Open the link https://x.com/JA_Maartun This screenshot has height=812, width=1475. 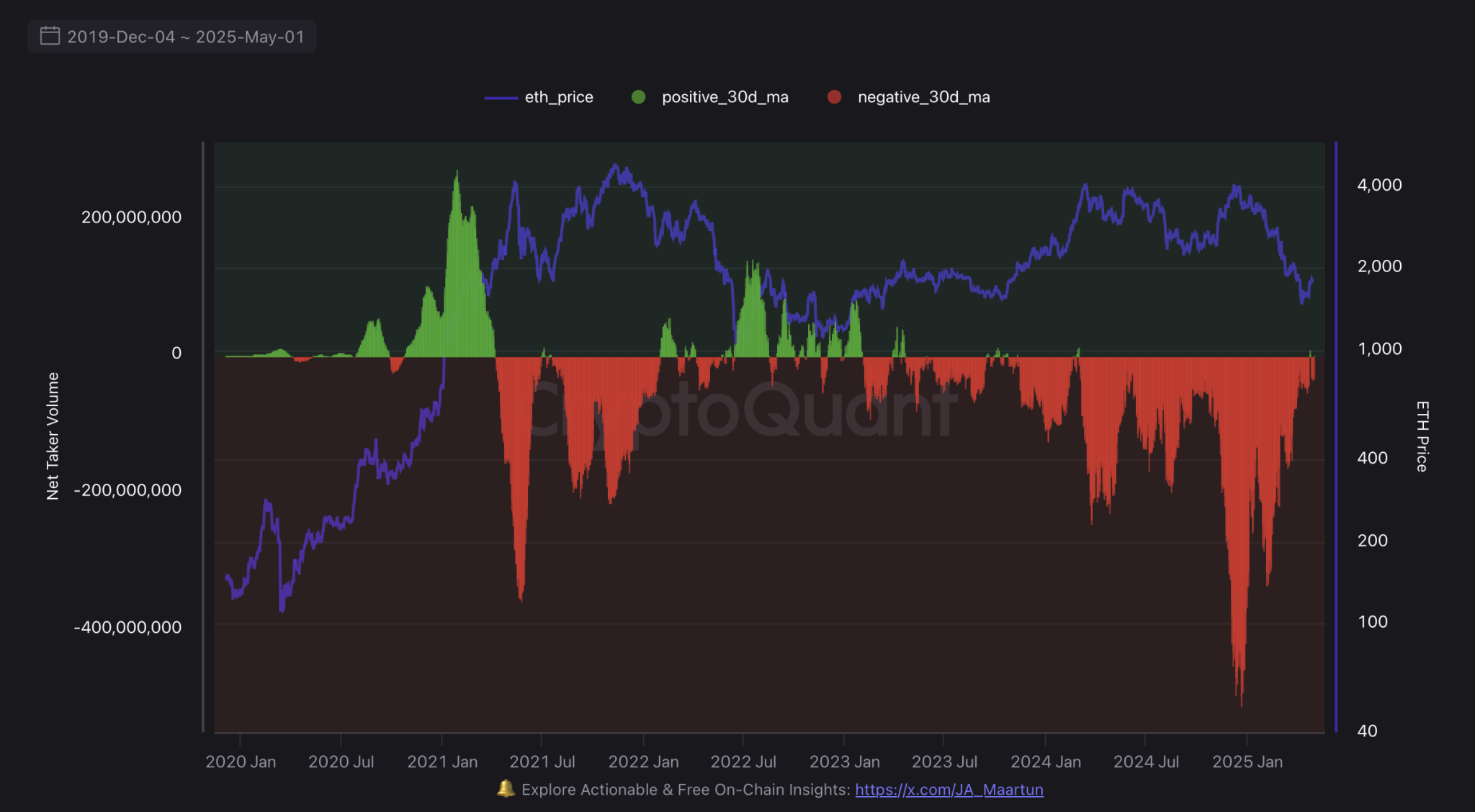949,789
